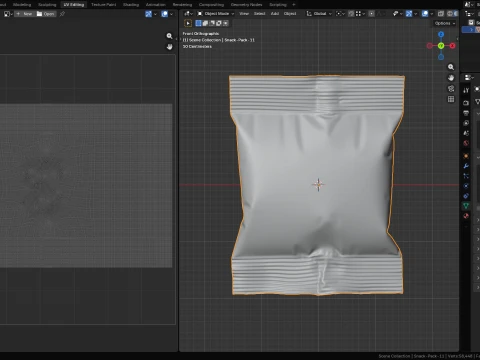
Task: Open the Object properties tab
Action: (466, 156)
